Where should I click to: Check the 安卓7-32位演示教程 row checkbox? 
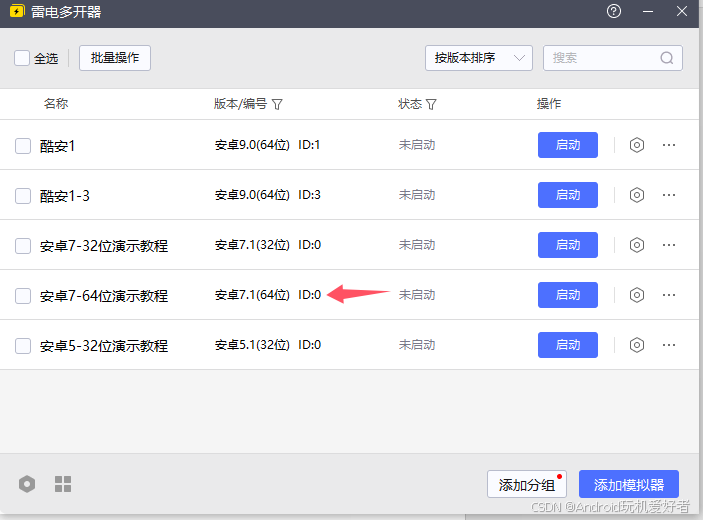point(23,246)
